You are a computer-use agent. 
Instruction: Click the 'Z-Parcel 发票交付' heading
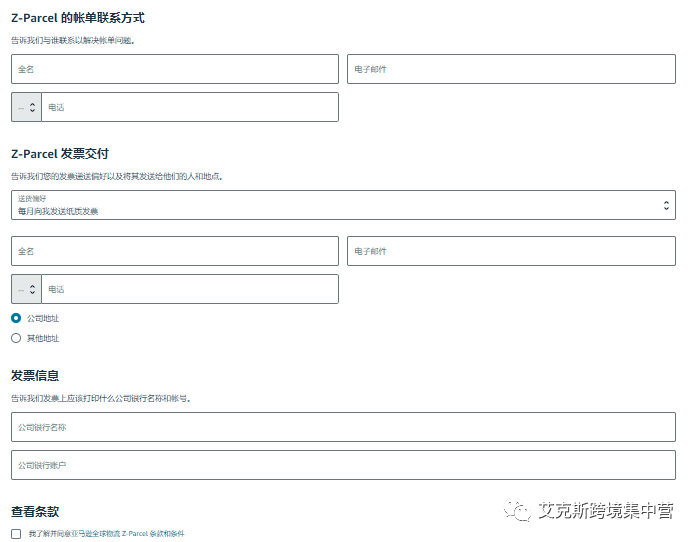pyautogui.click(x=60, y=154)
